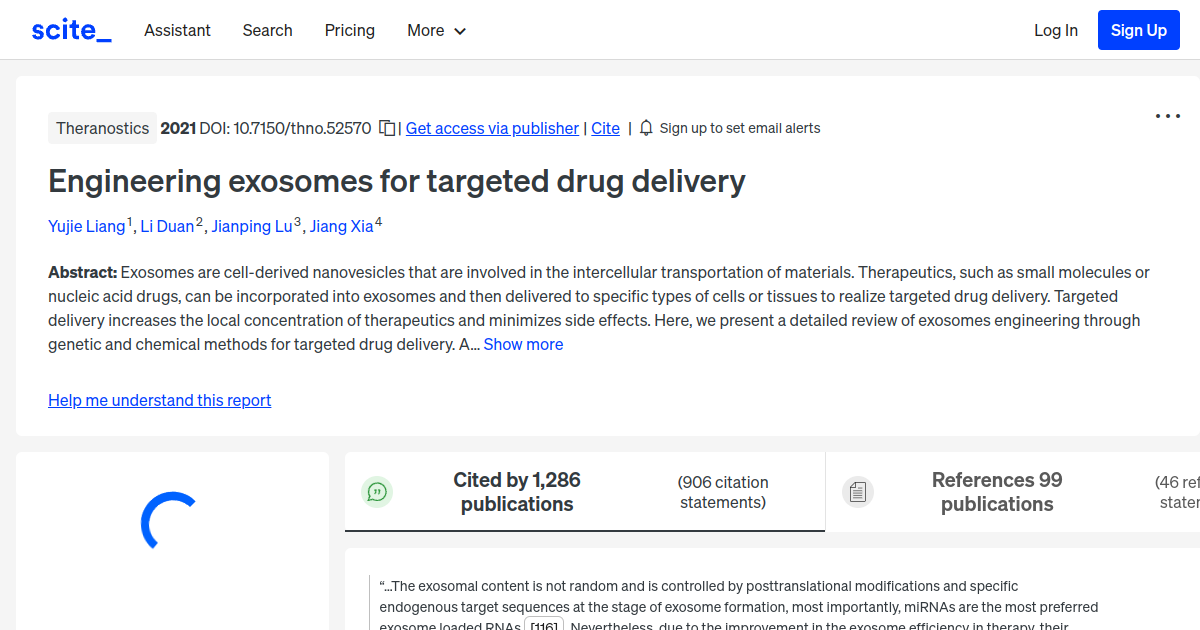
Task: Click the green quote-bubble citations icon
Action: click(377, 492)
